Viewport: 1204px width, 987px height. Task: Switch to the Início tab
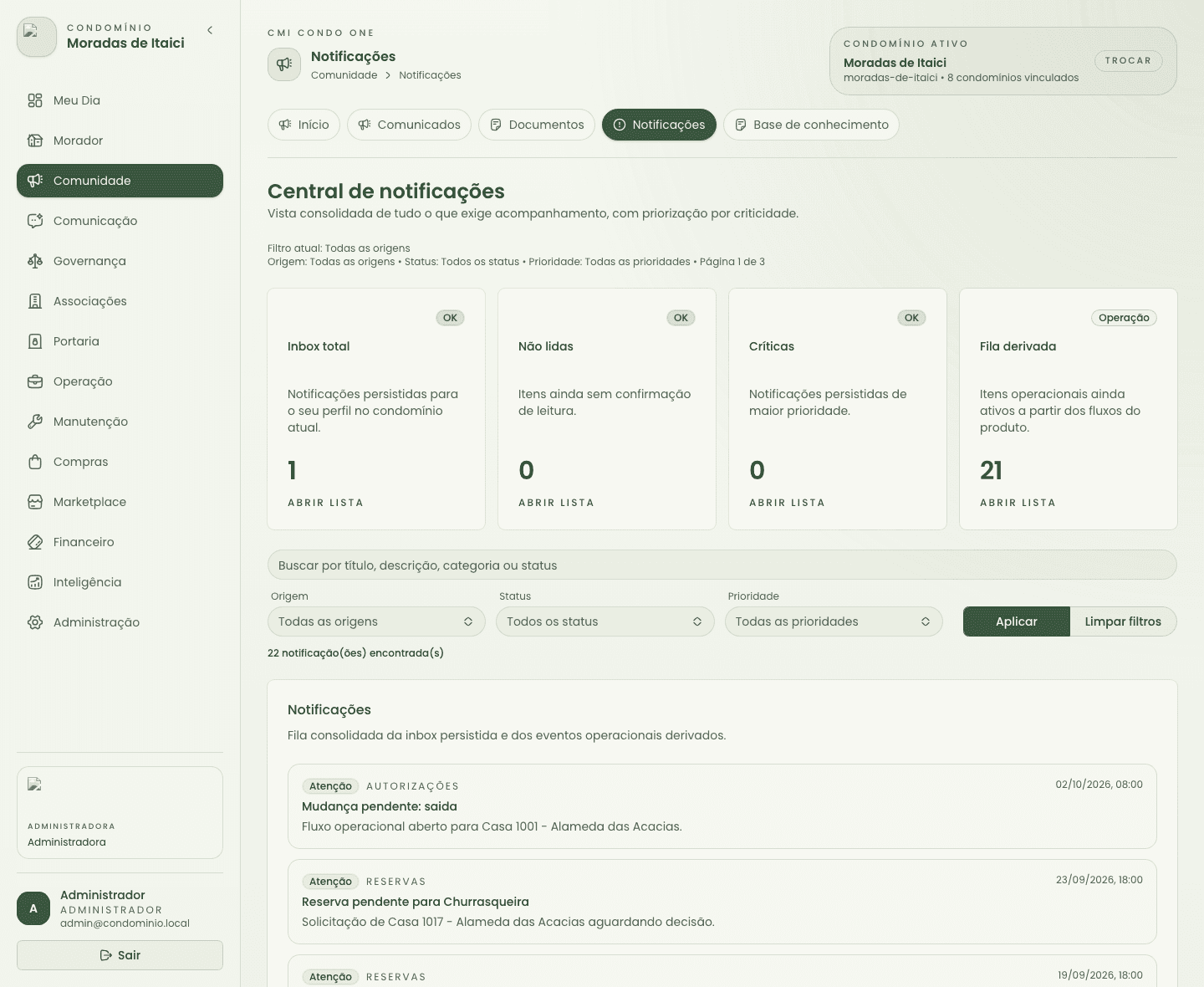(x=304, y=125)
